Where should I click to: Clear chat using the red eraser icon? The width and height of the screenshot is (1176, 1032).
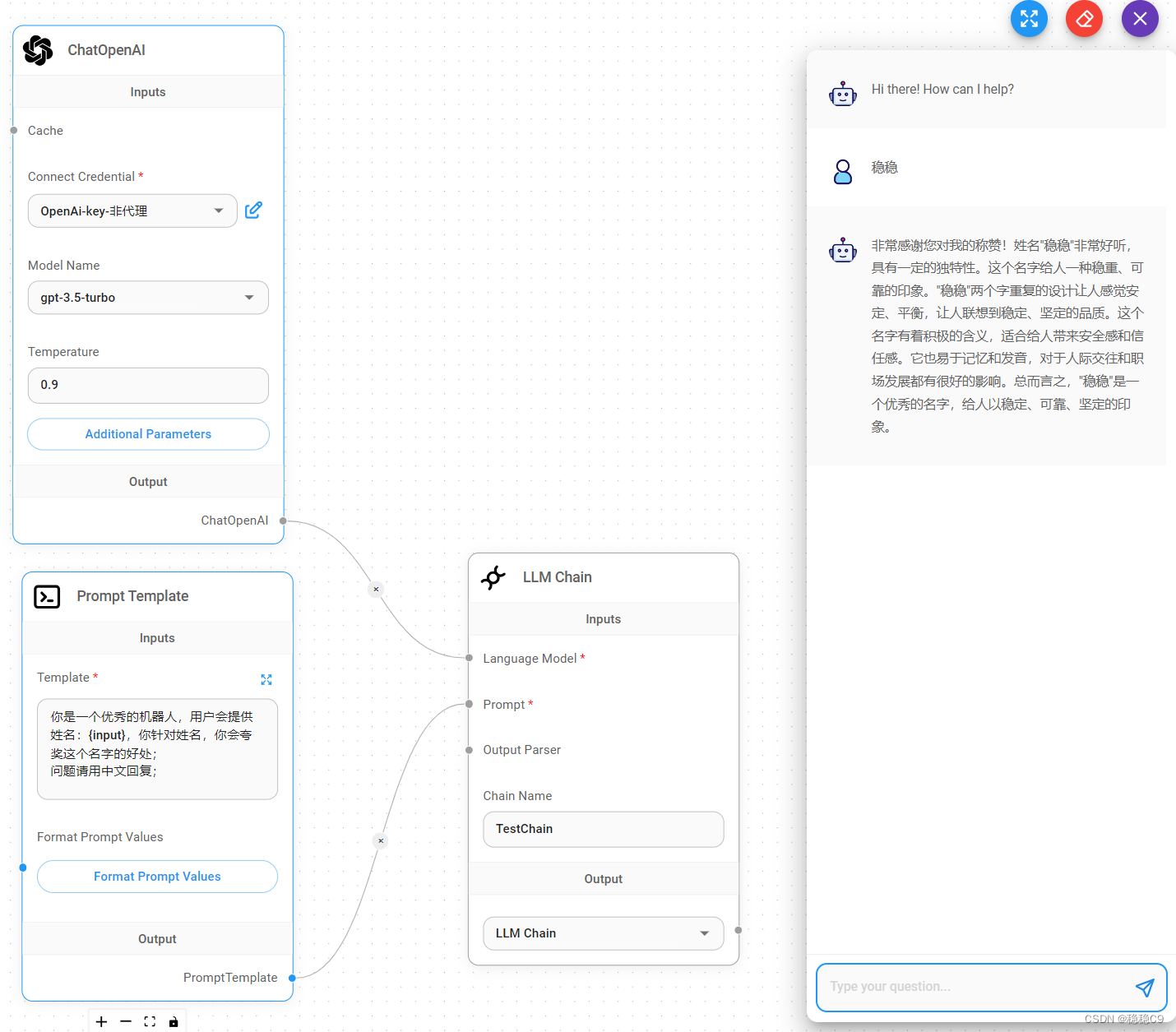[x=1084, y=18]
